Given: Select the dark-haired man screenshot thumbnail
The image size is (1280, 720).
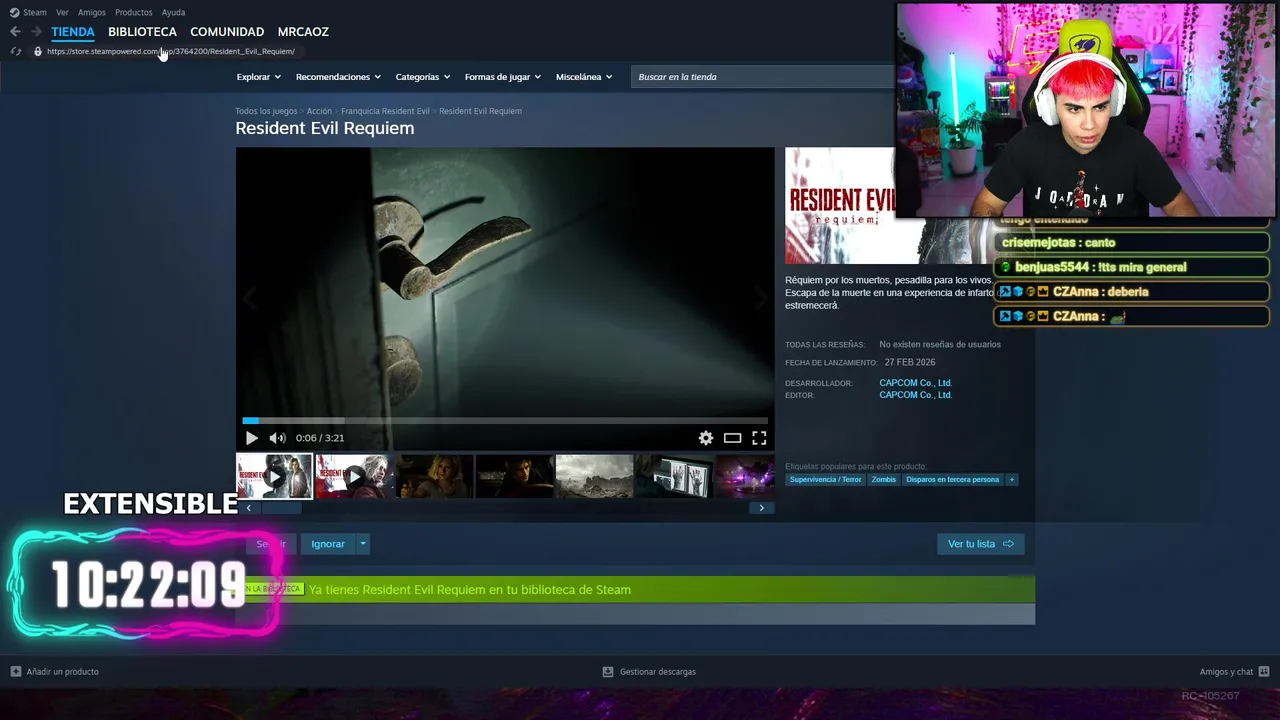Looking at the screenshot, I should click(x=514, y=476).
